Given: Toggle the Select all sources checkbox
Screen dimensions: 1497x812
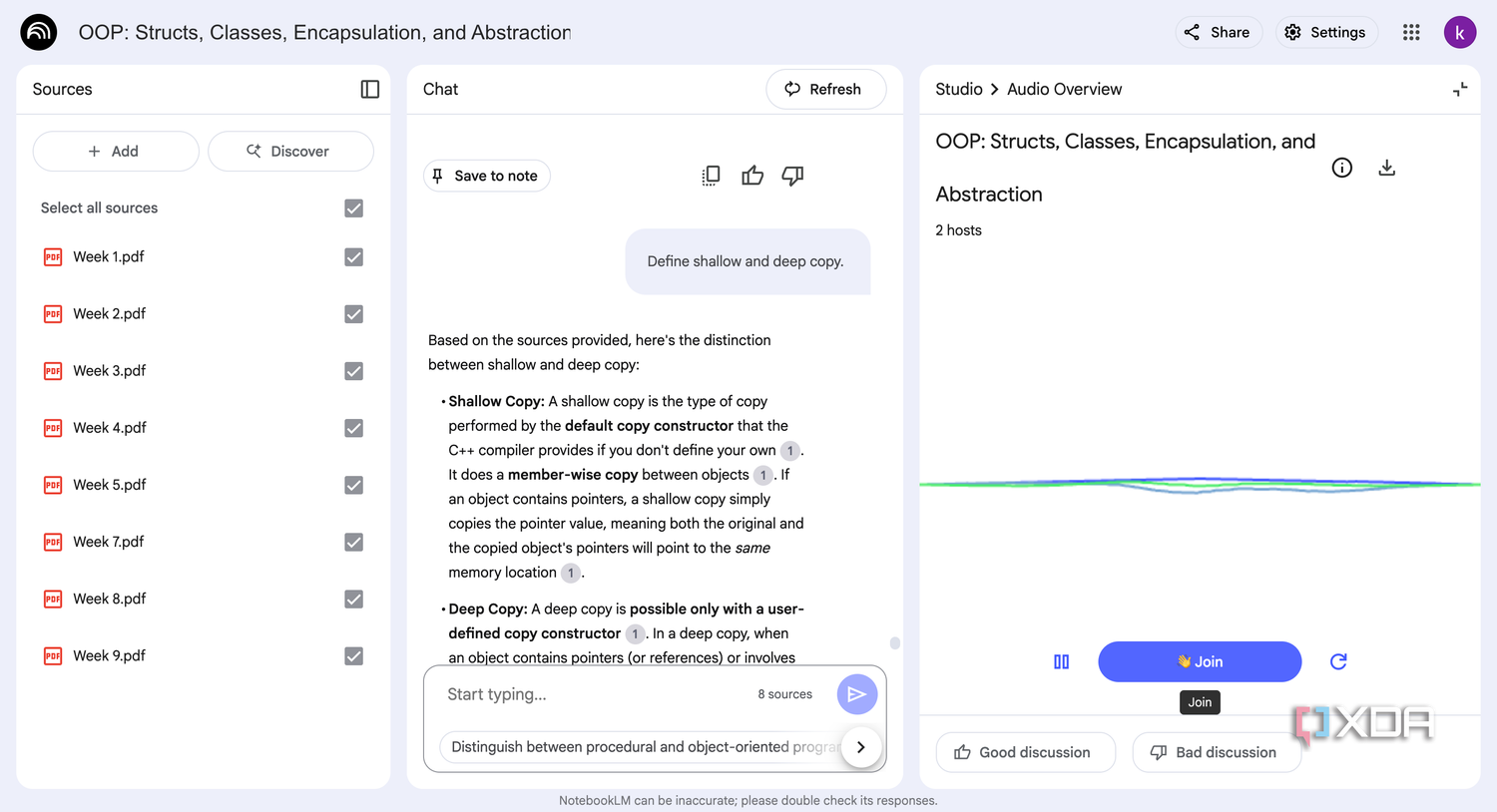Looking at the screenshot, I should pyautogui.click(x=353, y=208).
